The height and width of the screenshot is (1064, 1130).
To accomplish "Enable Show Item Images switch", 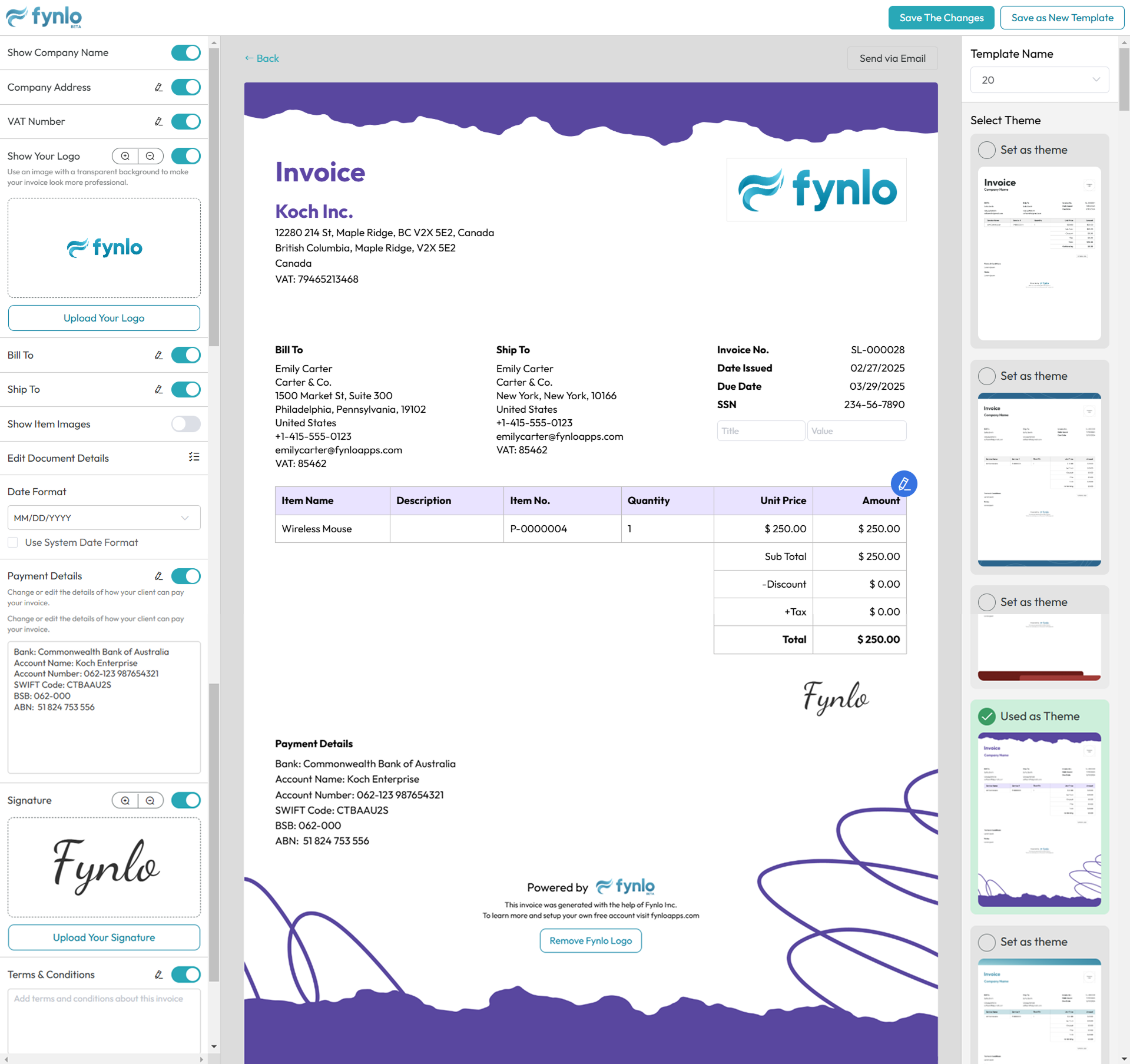I will pos(186,424).
